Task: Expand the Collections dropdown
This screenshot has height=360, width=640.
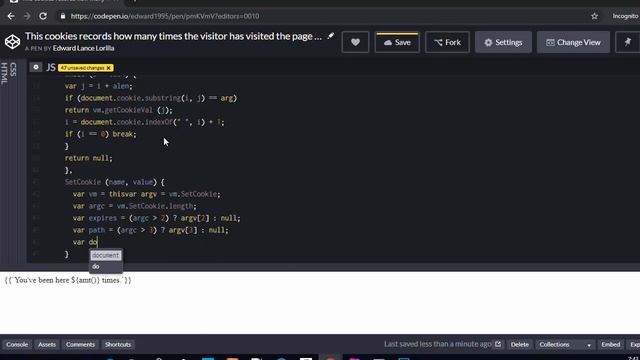Action: pyautogui.click(x=565, y=344)
